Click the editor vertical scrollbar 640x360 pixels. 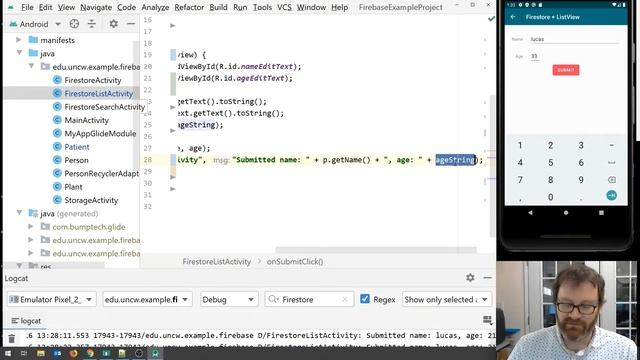[492, 165]
